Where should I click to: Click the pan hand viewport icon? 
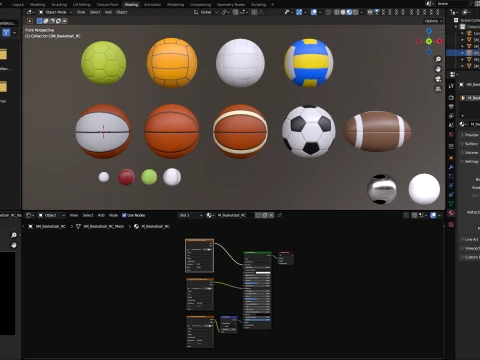pyautogui.click(x=438, y=69)
